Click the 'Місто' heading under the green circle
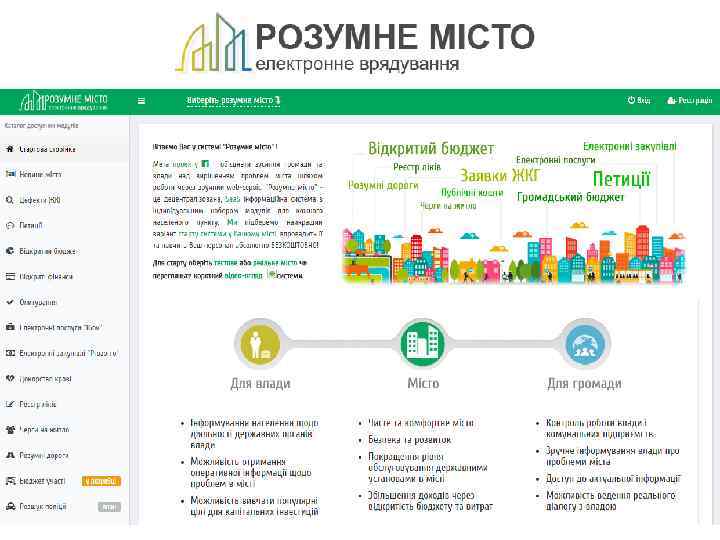Image resolution: width=720 pixels, height=540 pixels. click(x=423, y=383)
